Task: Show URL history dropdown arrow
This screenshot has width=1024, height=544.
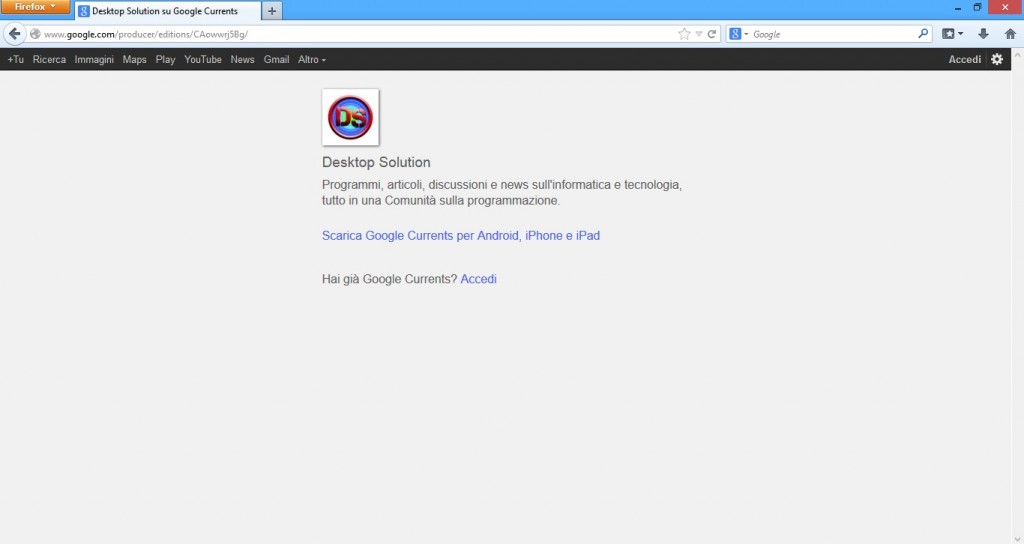Action: tap(699, 34)
